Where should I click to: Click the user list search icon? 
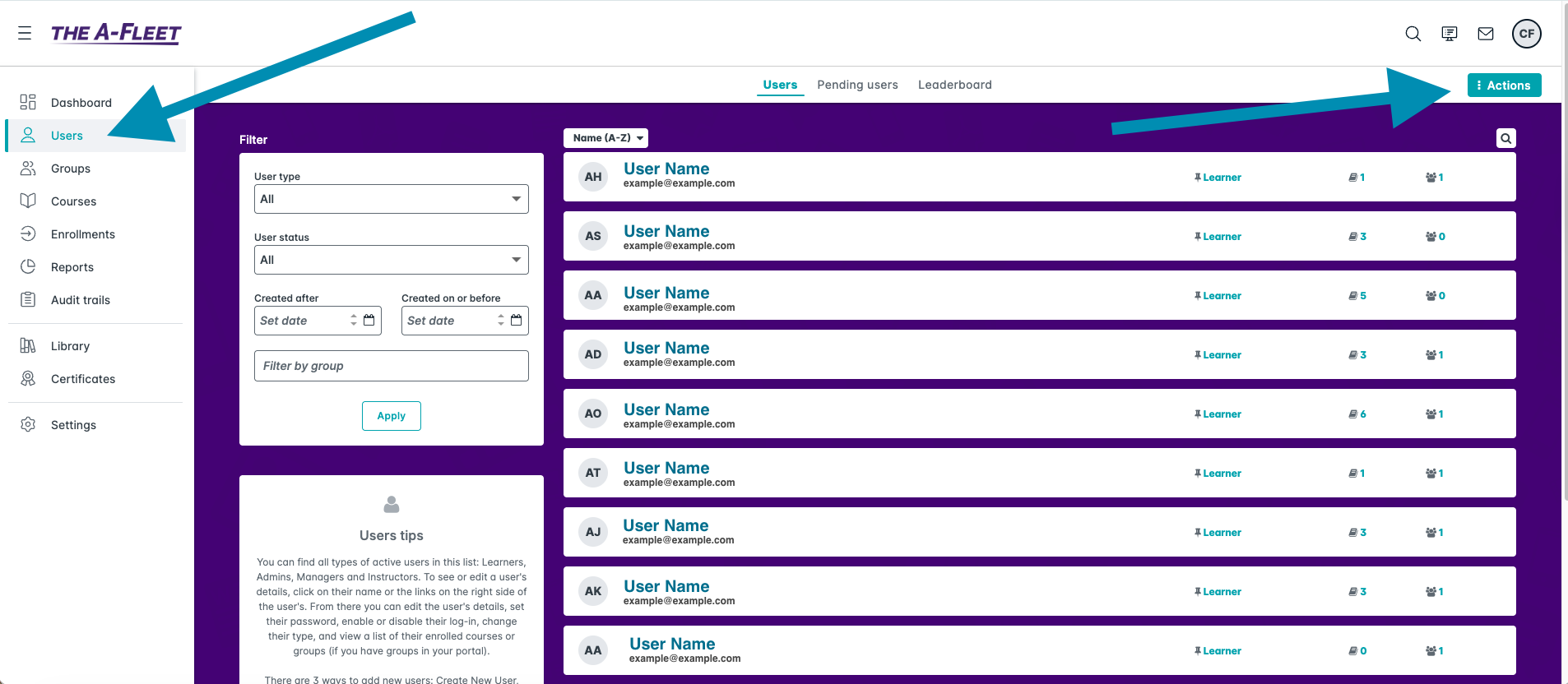tap(1505, 138)
